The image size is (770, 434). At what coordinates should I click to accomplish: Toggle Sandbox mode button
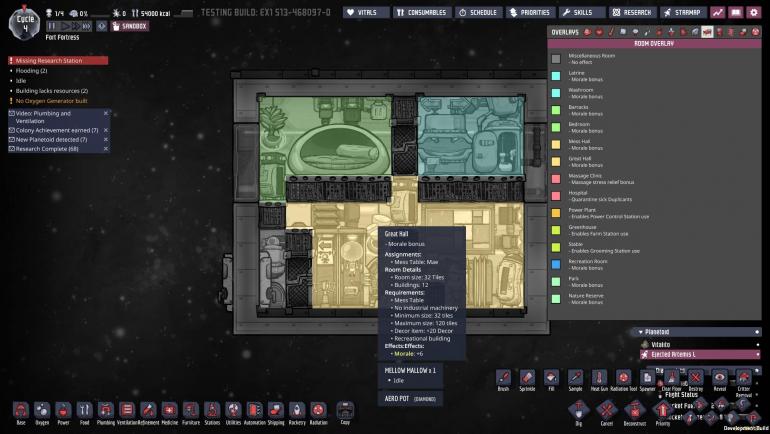(130, 26)
